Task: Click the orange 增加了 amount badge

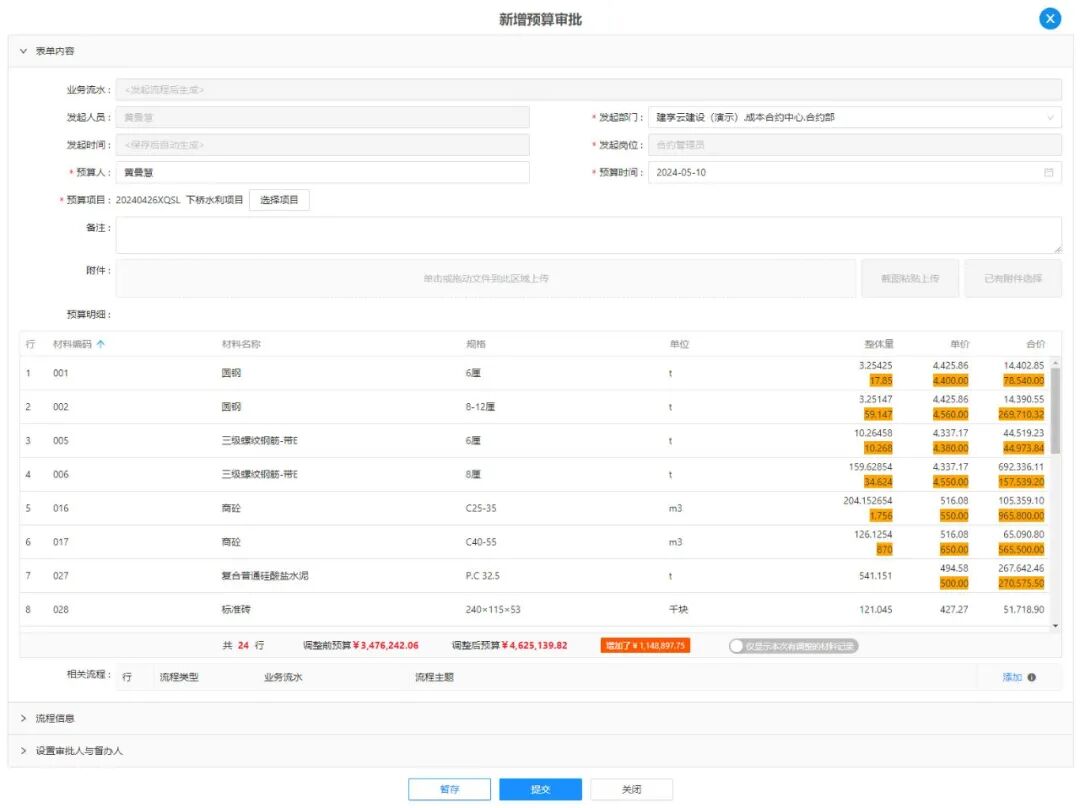Action: pos(645,646)
